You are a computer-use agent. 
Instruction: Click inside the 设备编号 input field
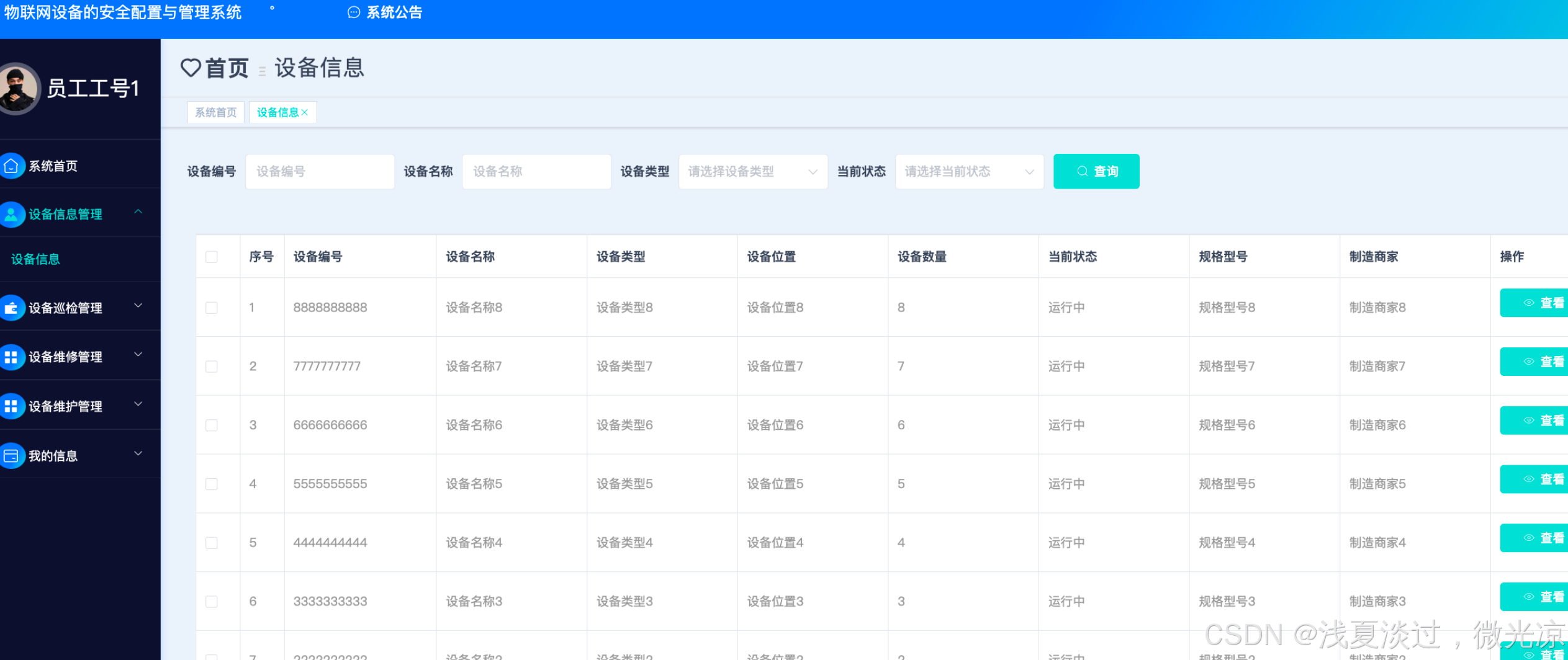tap(320, 171)
